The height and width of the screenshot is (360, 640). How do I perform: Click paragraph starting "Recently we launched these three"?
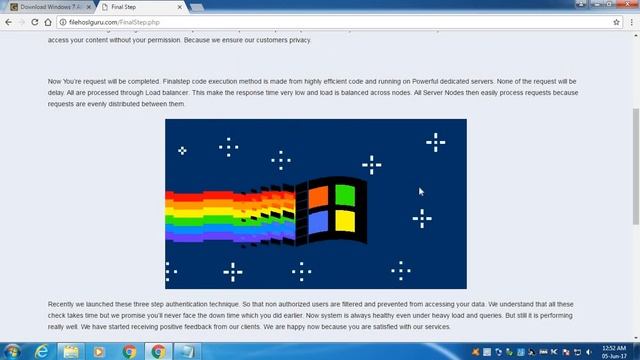point(311,316)
